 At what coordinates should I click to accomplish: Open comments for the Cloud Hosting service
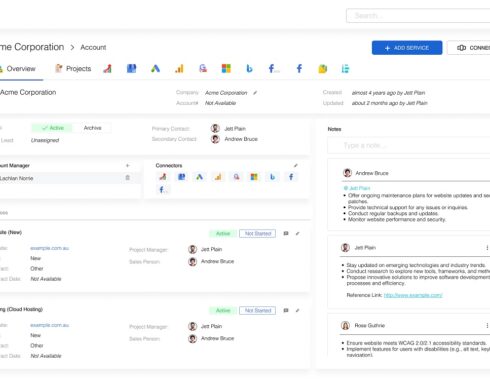point(286,310)
